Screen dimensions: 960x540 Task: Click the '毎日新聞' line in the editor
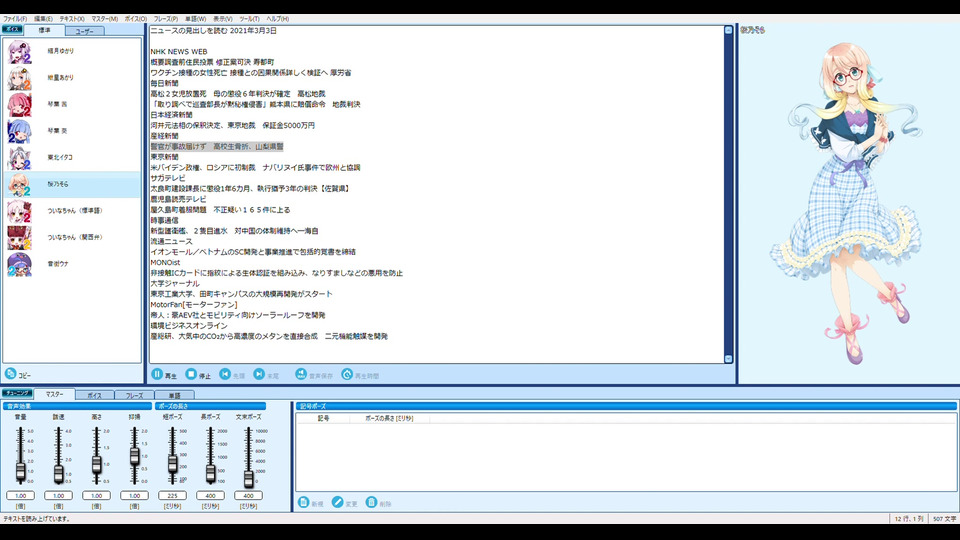(164, 83)
